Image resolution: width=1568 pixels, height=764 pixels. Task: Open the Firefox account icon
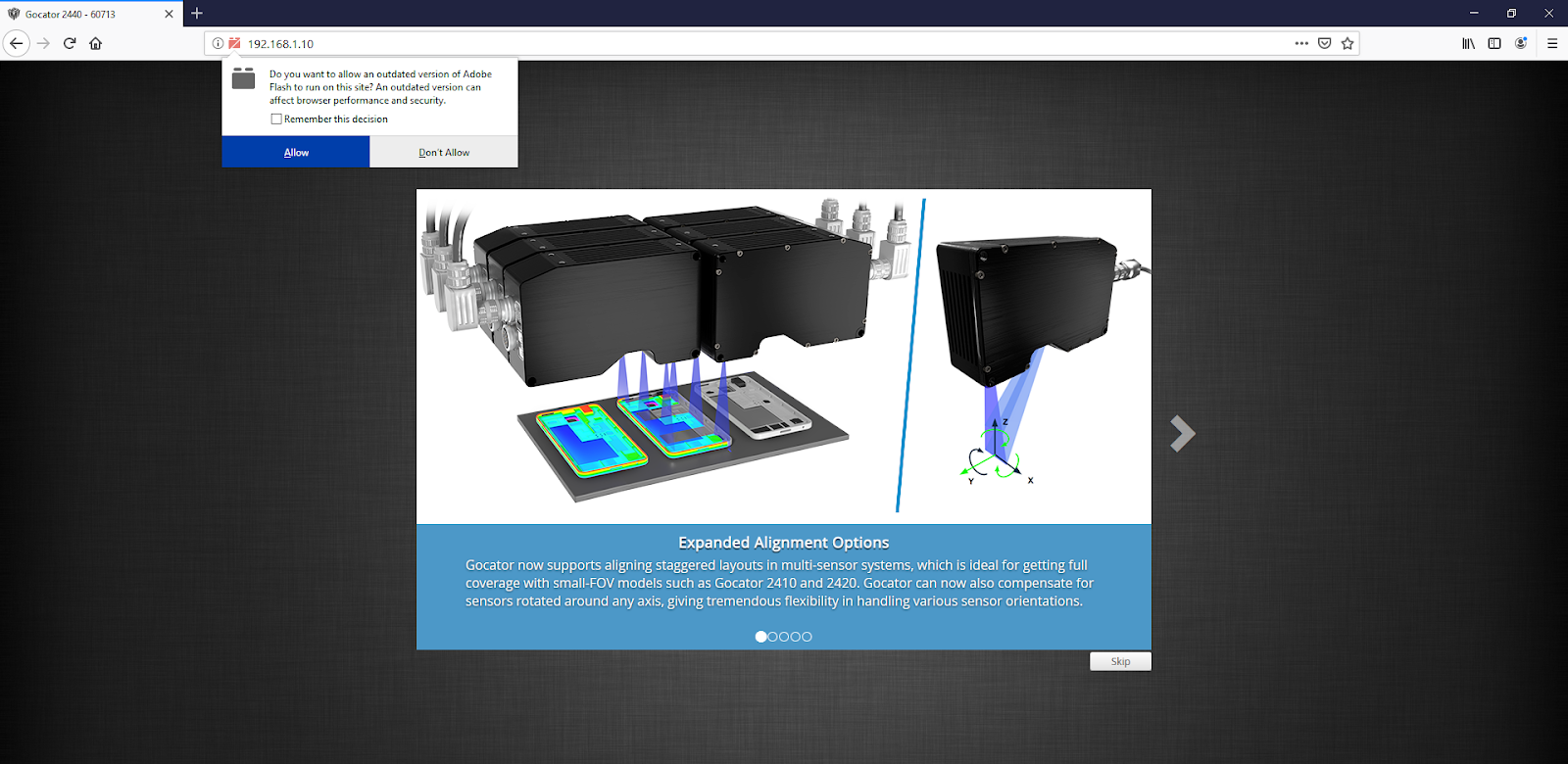(1521, 43)
